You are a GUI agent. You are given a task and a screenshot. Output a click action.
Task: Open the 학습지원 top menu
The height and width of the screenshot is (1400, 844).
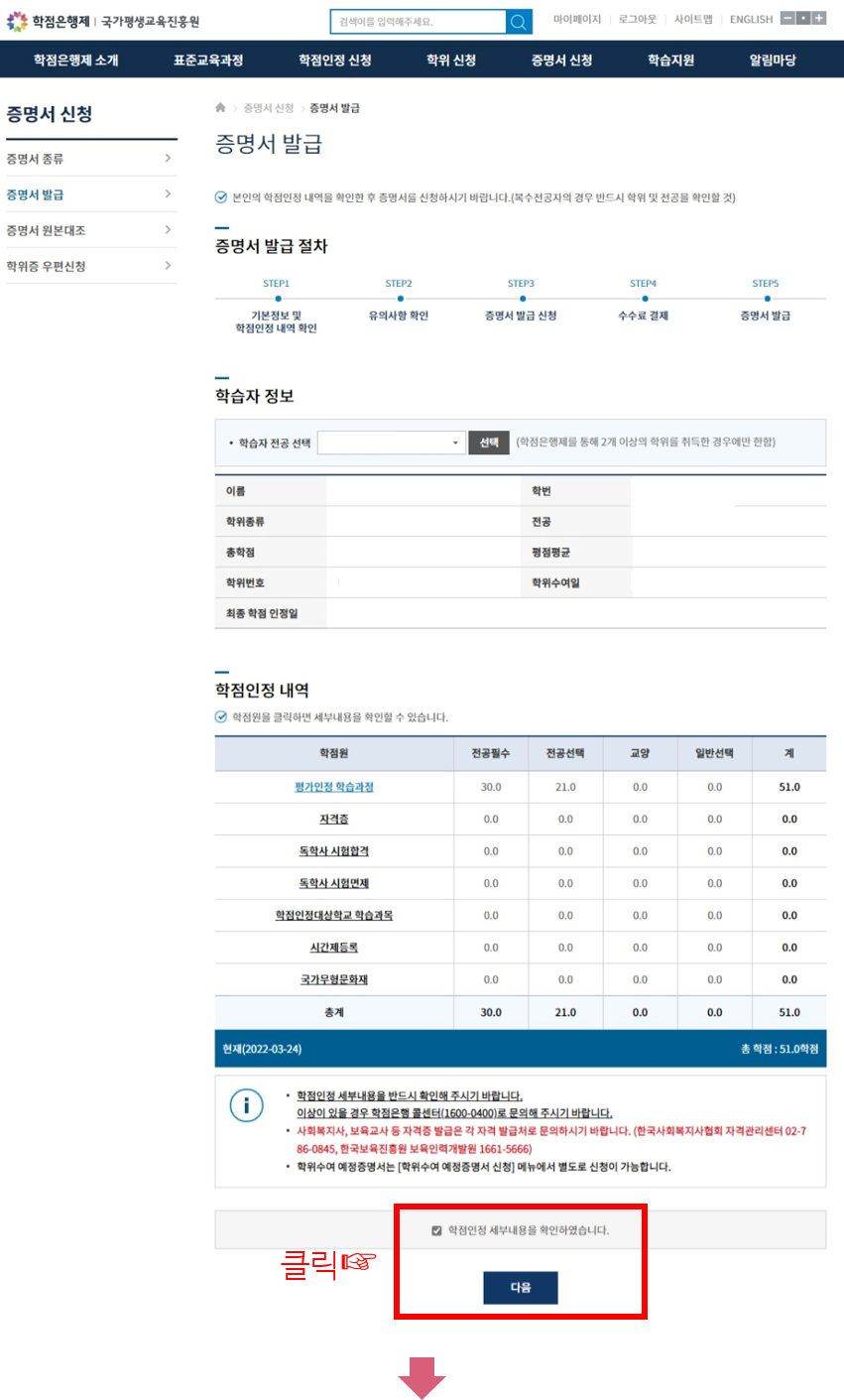point(671,61)
